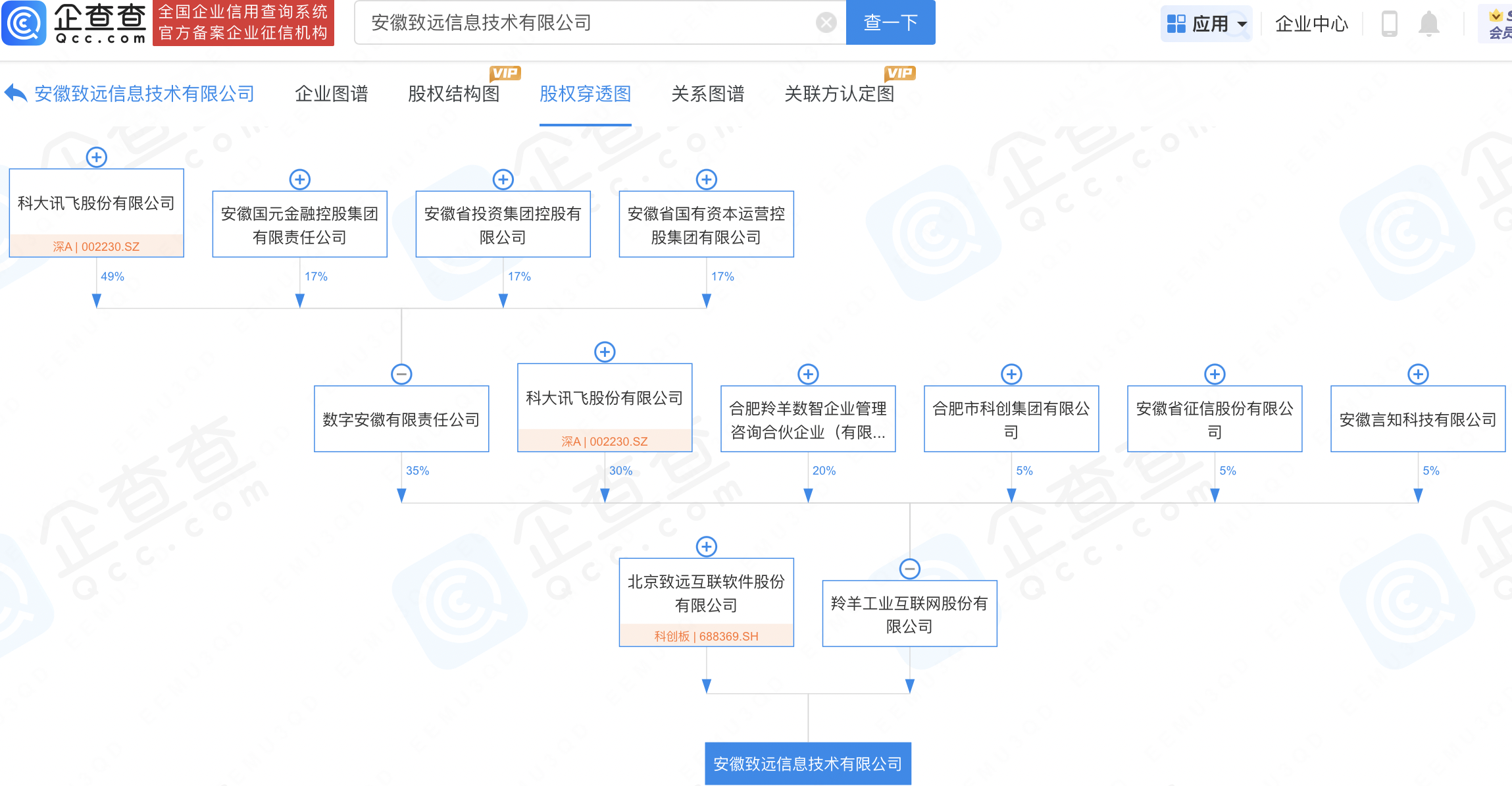Image resolution: width=1512 pixels, height=786 pixels.
Task: Collapse 数字安徽有限责任公司 node
Action: [x=401, y=375]
